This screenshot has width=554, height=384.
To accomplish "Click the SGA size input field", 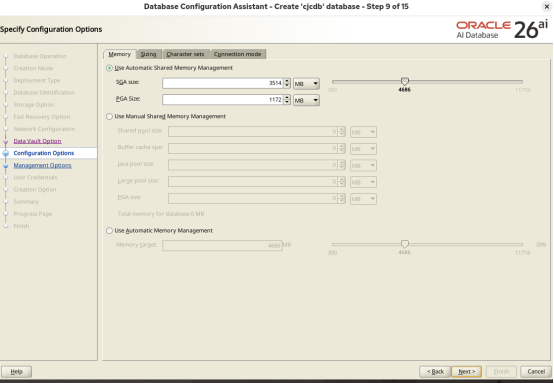I will click(x=223, y=83).
